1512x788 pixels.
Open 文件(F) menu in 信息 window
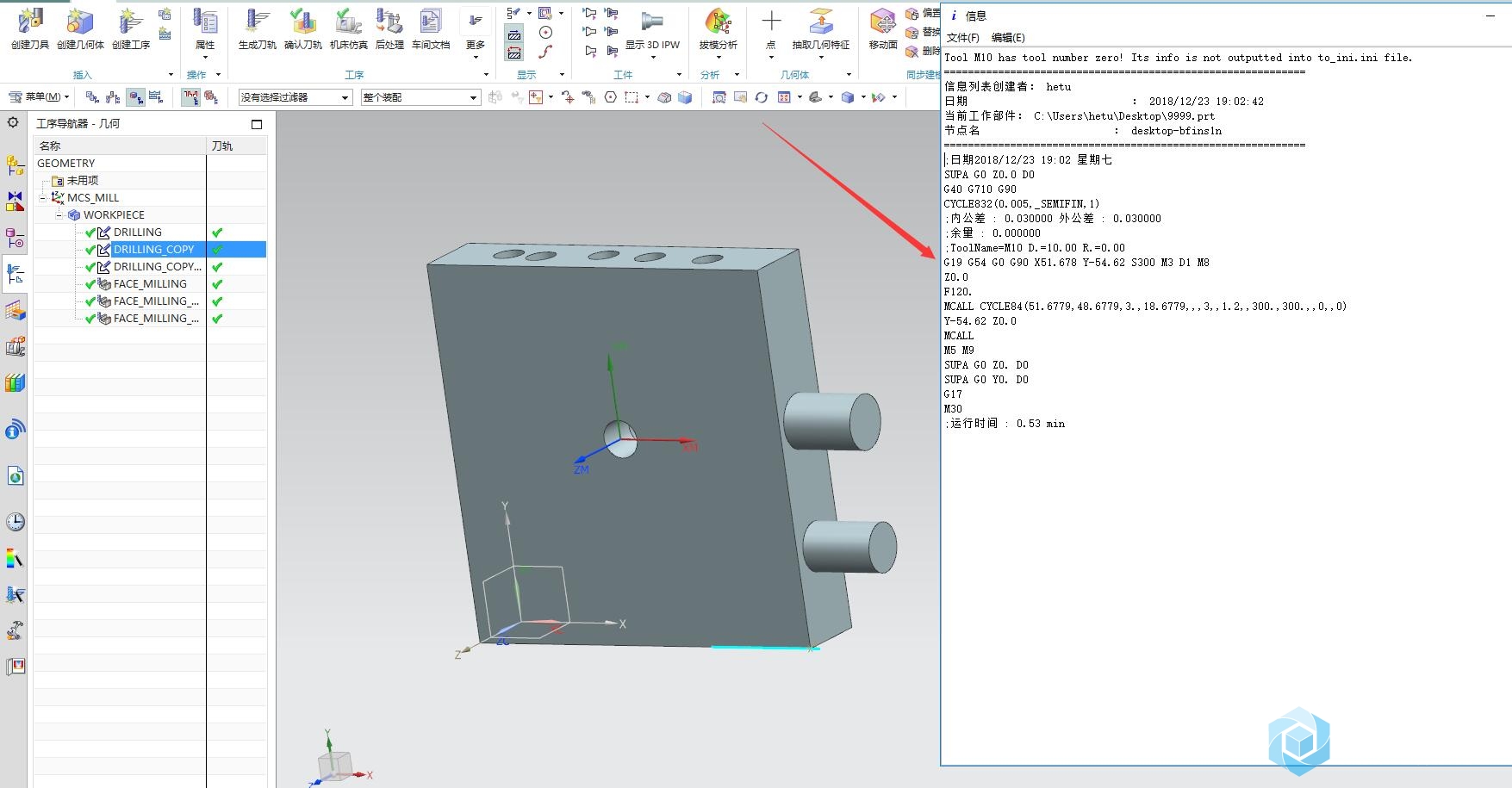tap(962, 38)
